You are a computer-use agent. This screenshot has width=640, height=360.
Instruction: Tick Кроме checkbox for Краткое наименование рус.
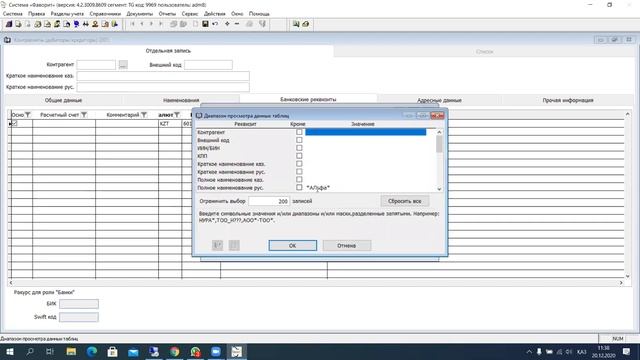coord(299,171)
